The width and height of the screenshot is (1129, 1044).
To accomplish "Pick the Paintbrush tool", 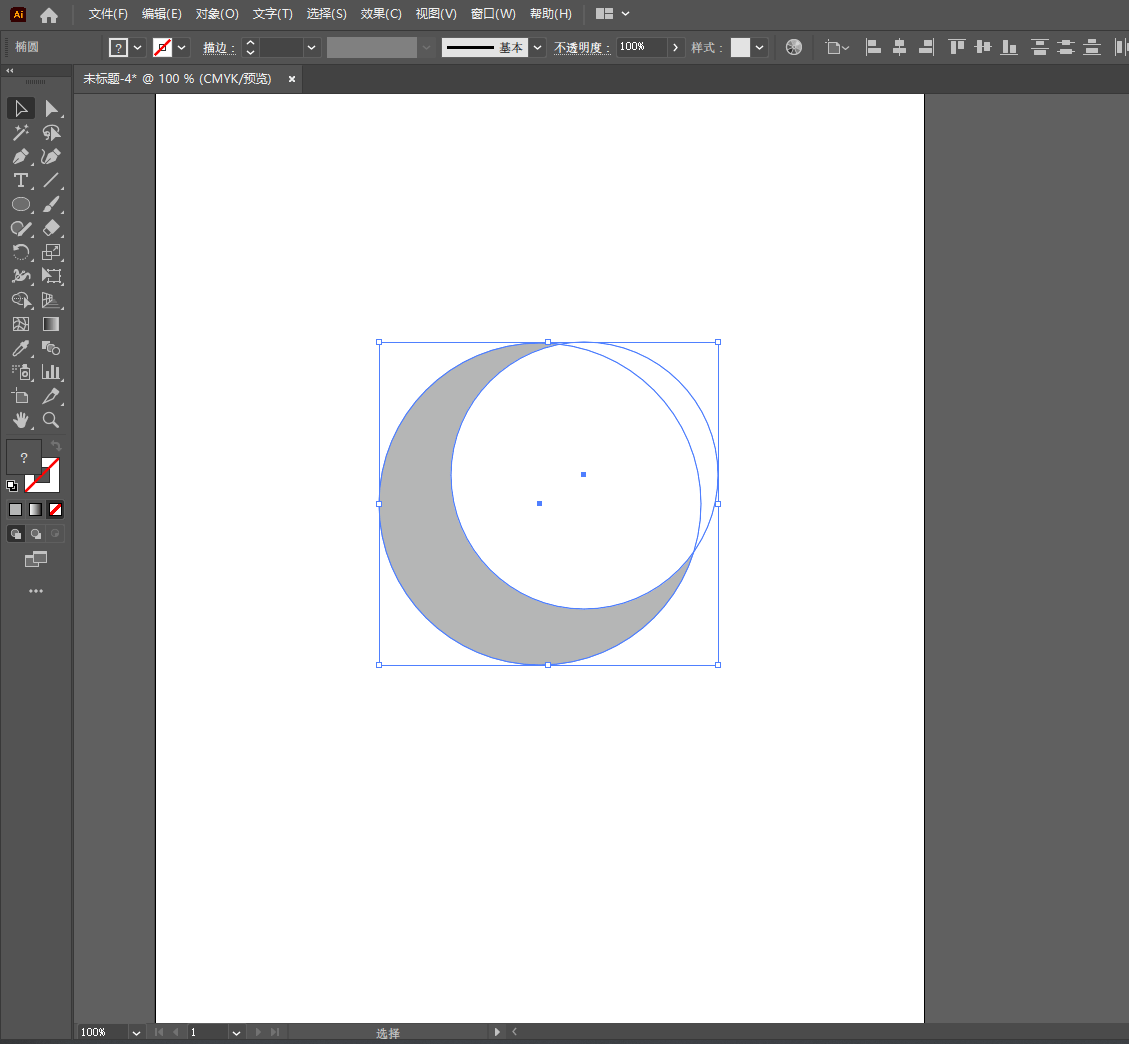I will point(51,204).
